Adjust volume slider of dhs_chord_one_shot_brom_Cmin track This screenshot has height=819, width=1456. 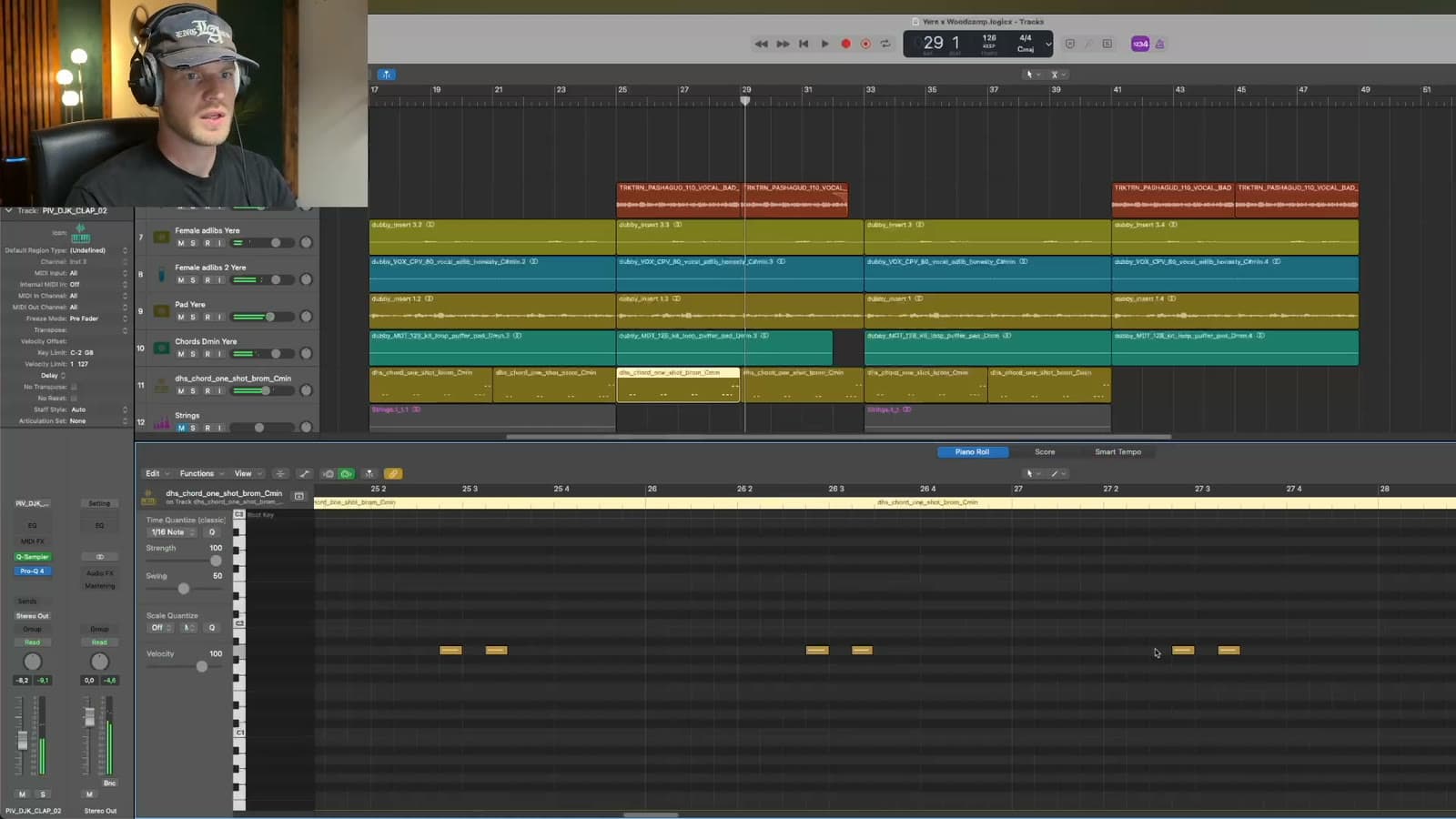[x=265, y=390]
